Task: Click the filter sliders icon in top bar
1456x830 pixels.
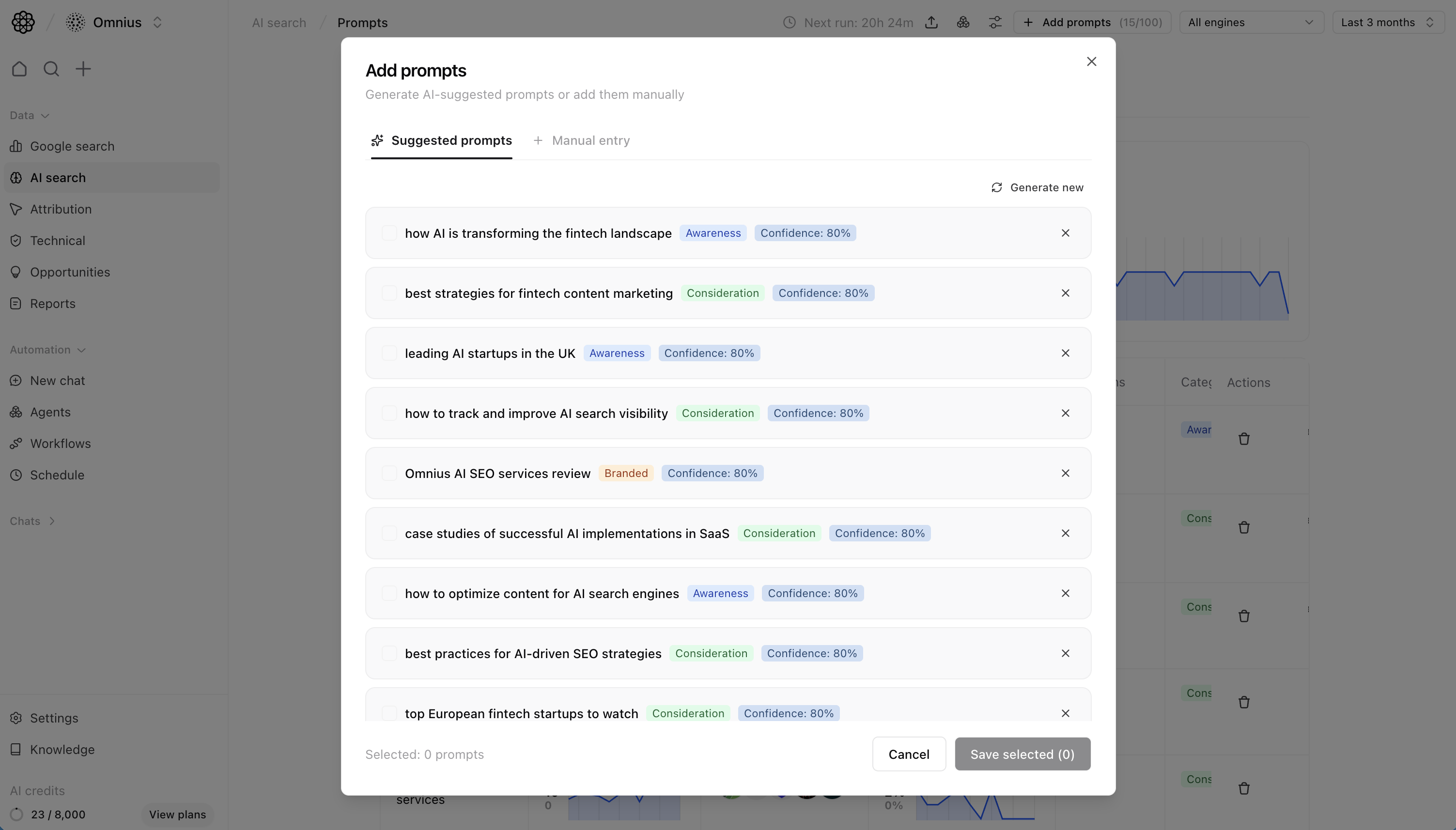Action: [995, 22]
